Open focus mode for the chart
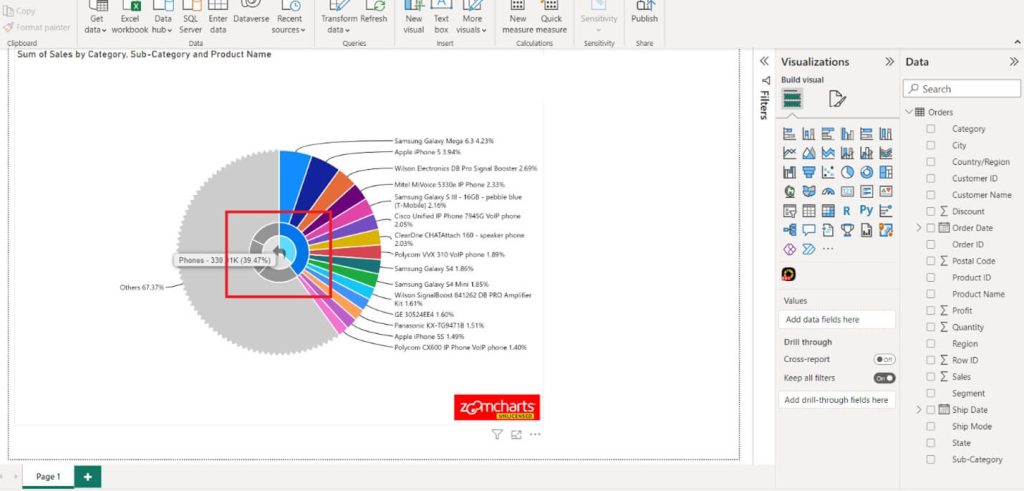1024x491 pixels. [x=517, y=434]
